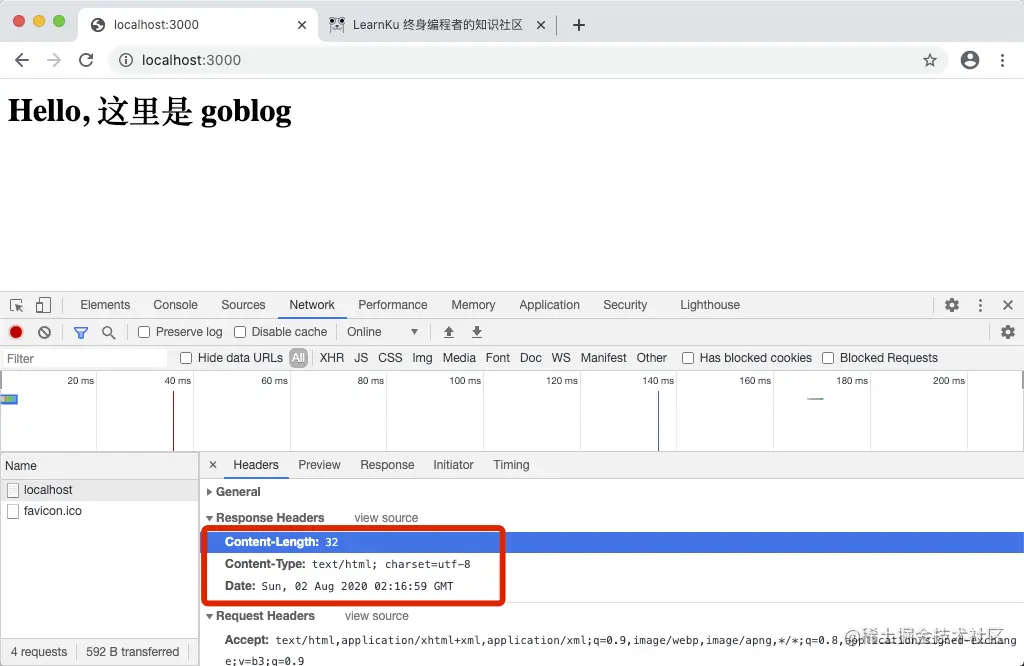1024x666 pixels.
Task: Open Network panel settings gear
Action: pyautogui.click(x=1008, y=332)
